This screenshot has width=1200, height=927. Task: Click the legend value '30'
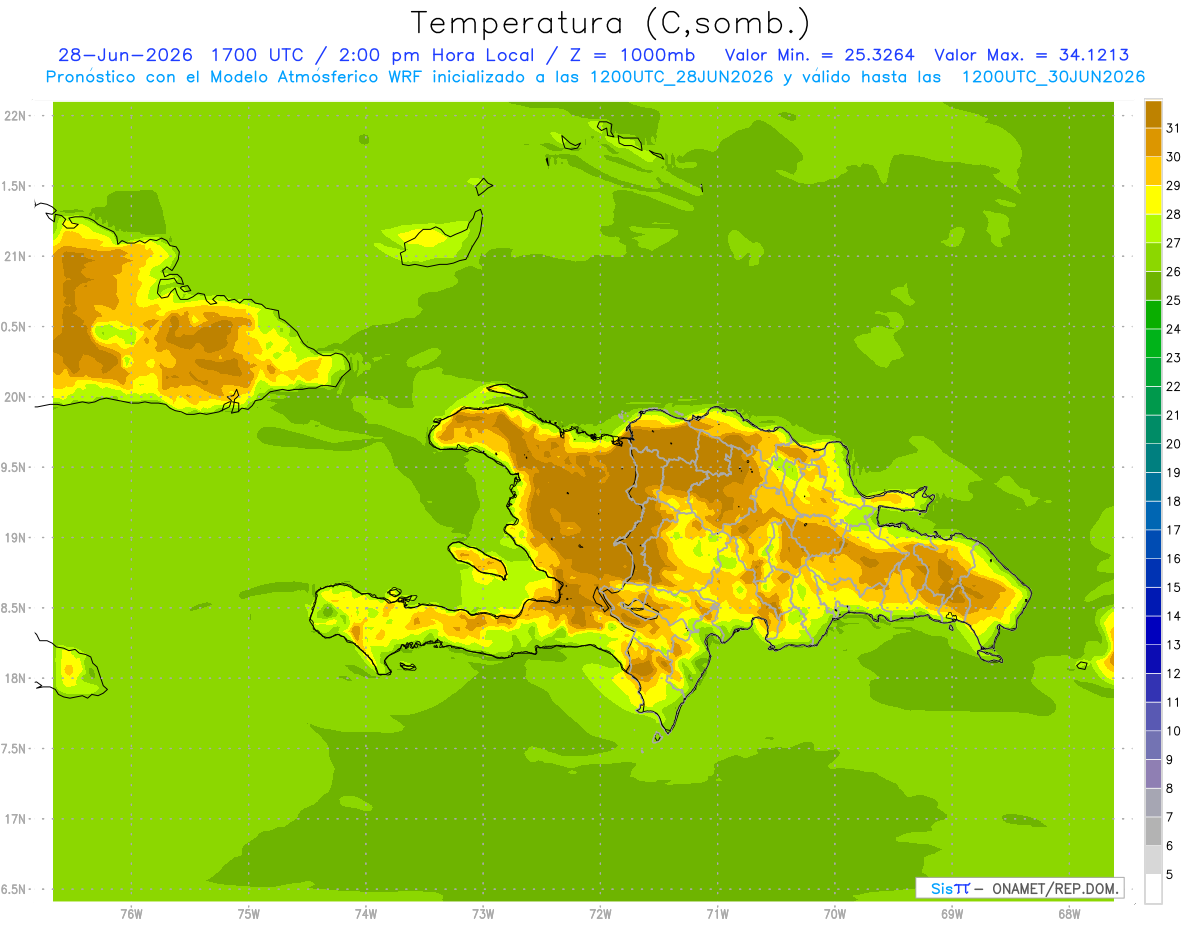pos(1173,157)
